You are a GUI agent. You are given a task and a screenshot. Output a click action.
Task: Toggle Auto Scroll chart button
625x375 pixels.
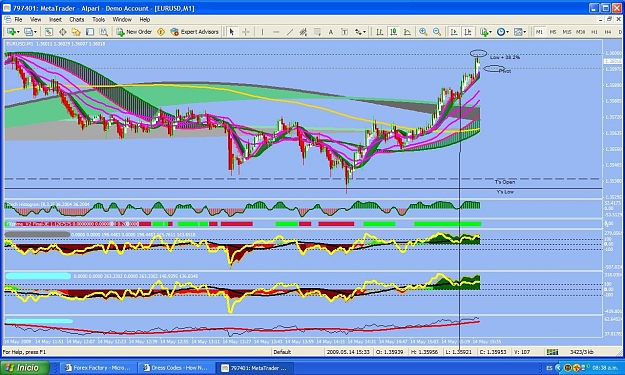point(454,32)
